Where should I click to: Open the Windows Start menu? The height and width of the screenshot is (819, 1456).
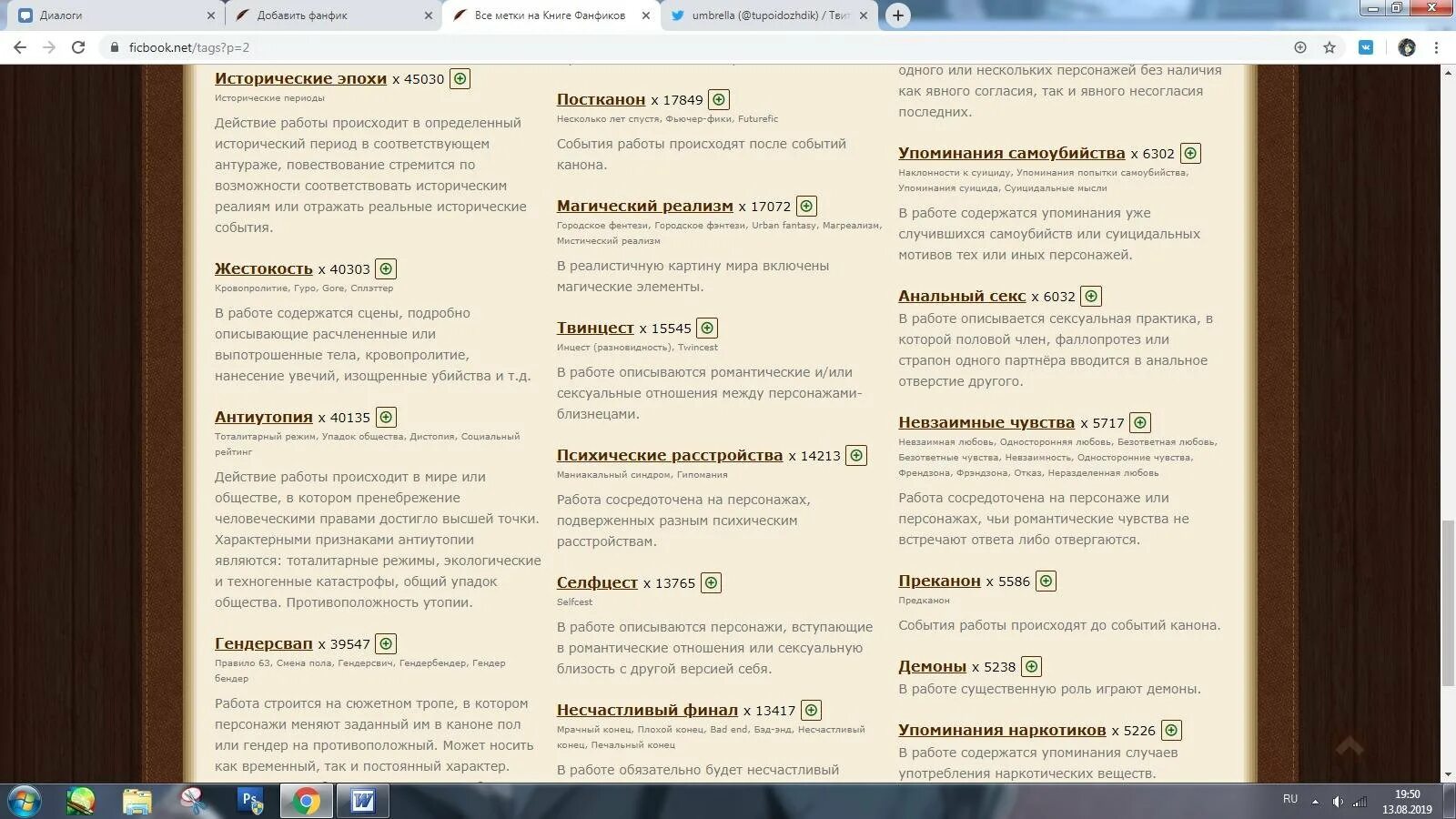(x=25, y=801)
